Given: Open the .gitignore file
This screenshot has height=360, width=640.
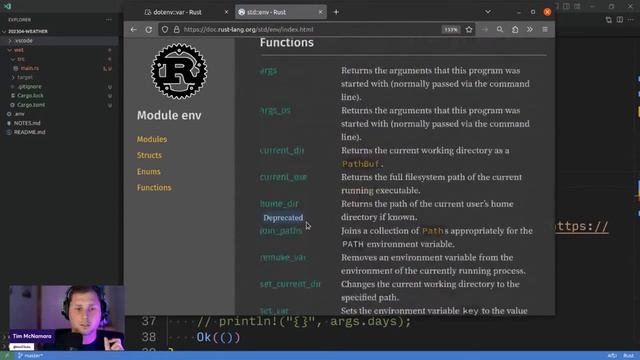Looking at the screenshot, I should point(29,87).
